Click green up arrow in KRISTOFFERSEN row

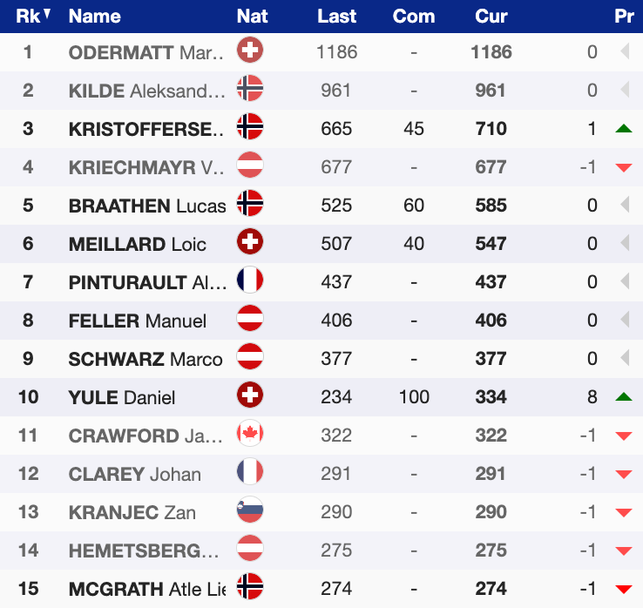click(x=624, y=129)
